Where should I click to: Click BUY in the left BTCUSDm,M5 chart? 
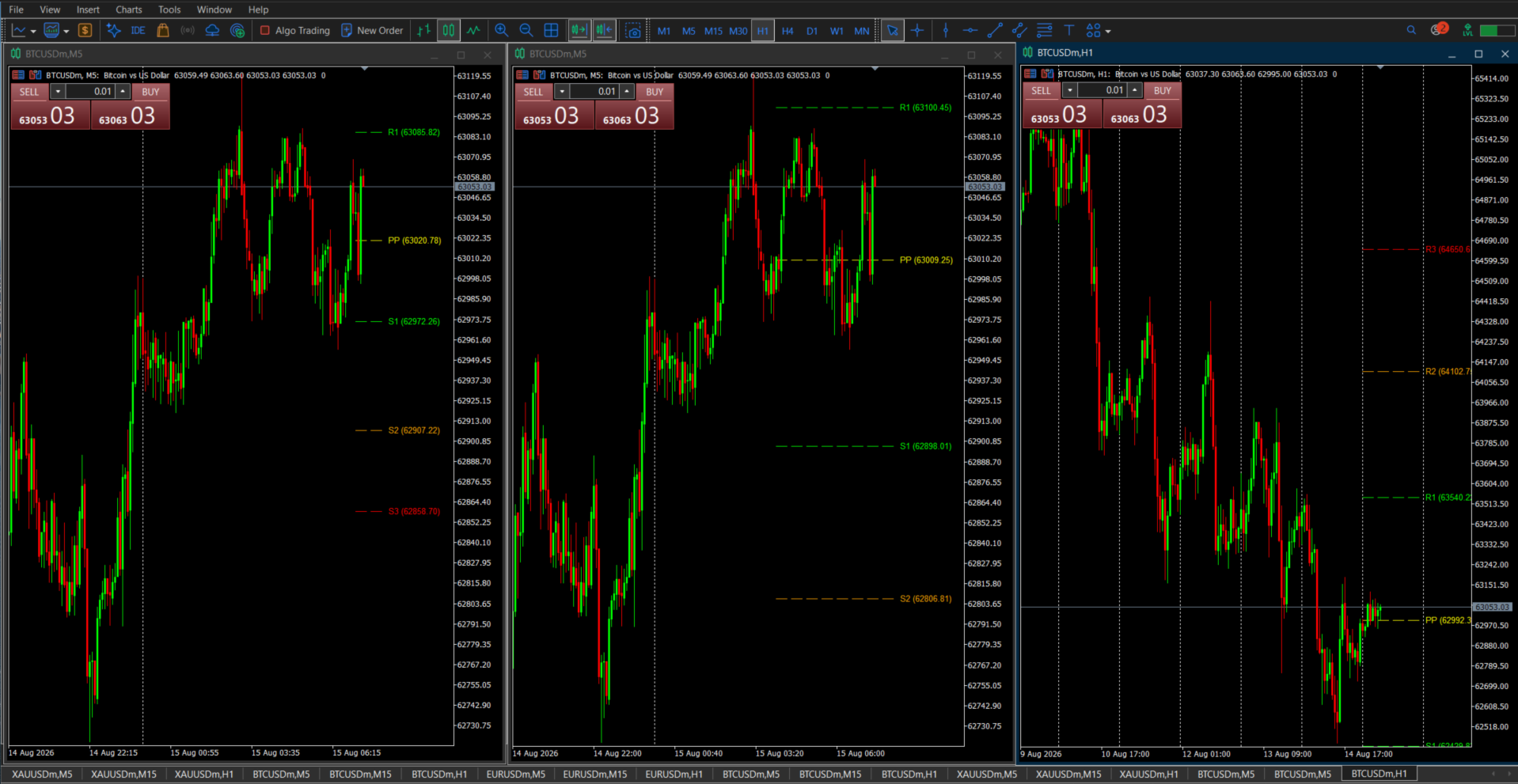tap(150, 92)
